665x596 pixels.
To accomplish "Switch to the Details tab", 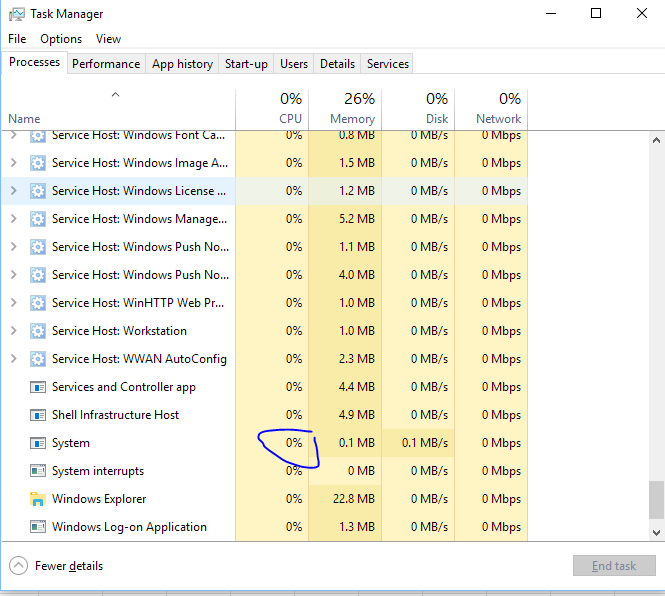I will [337, 64].
